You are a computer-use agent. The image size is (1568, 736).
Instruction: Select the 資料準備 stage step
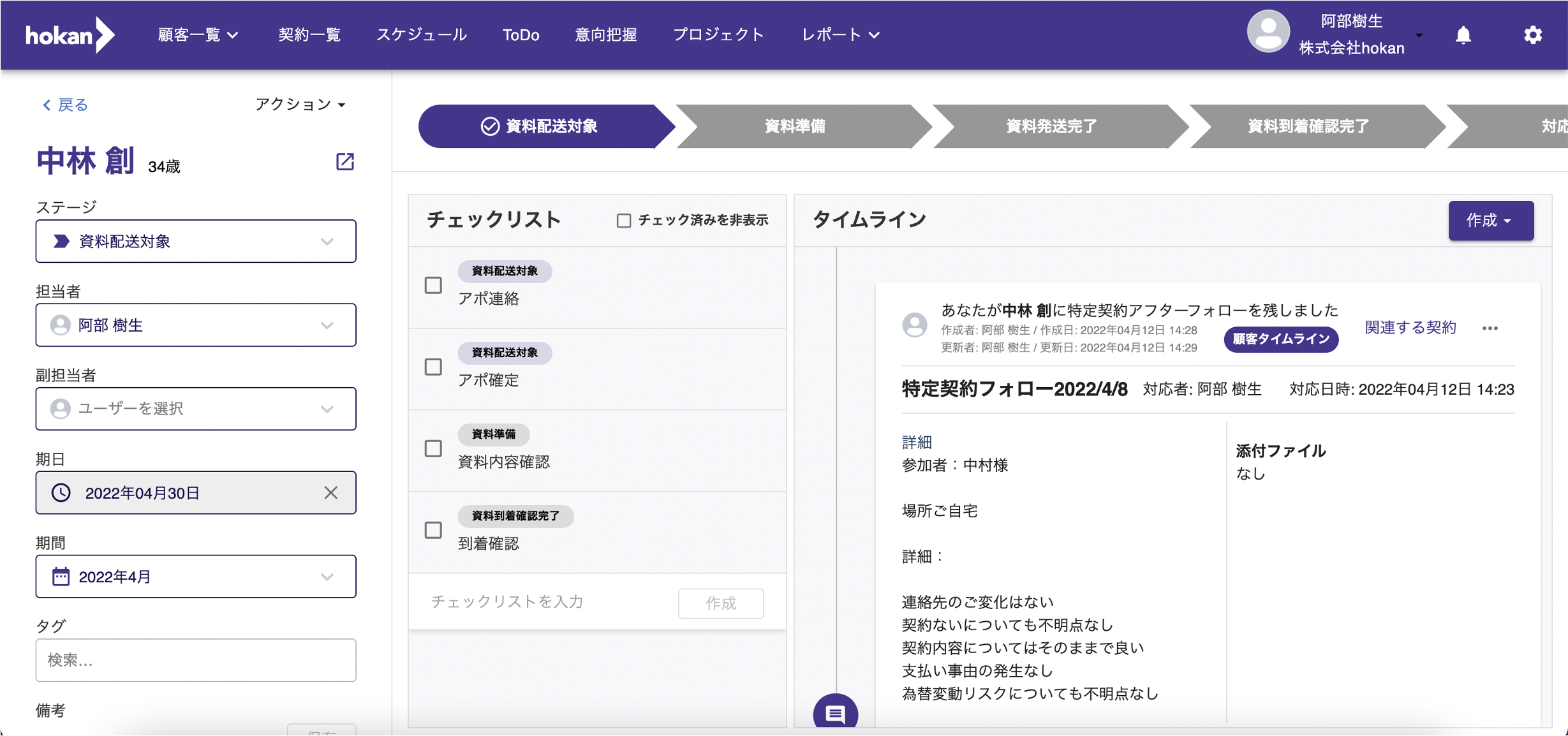[794, 126]
